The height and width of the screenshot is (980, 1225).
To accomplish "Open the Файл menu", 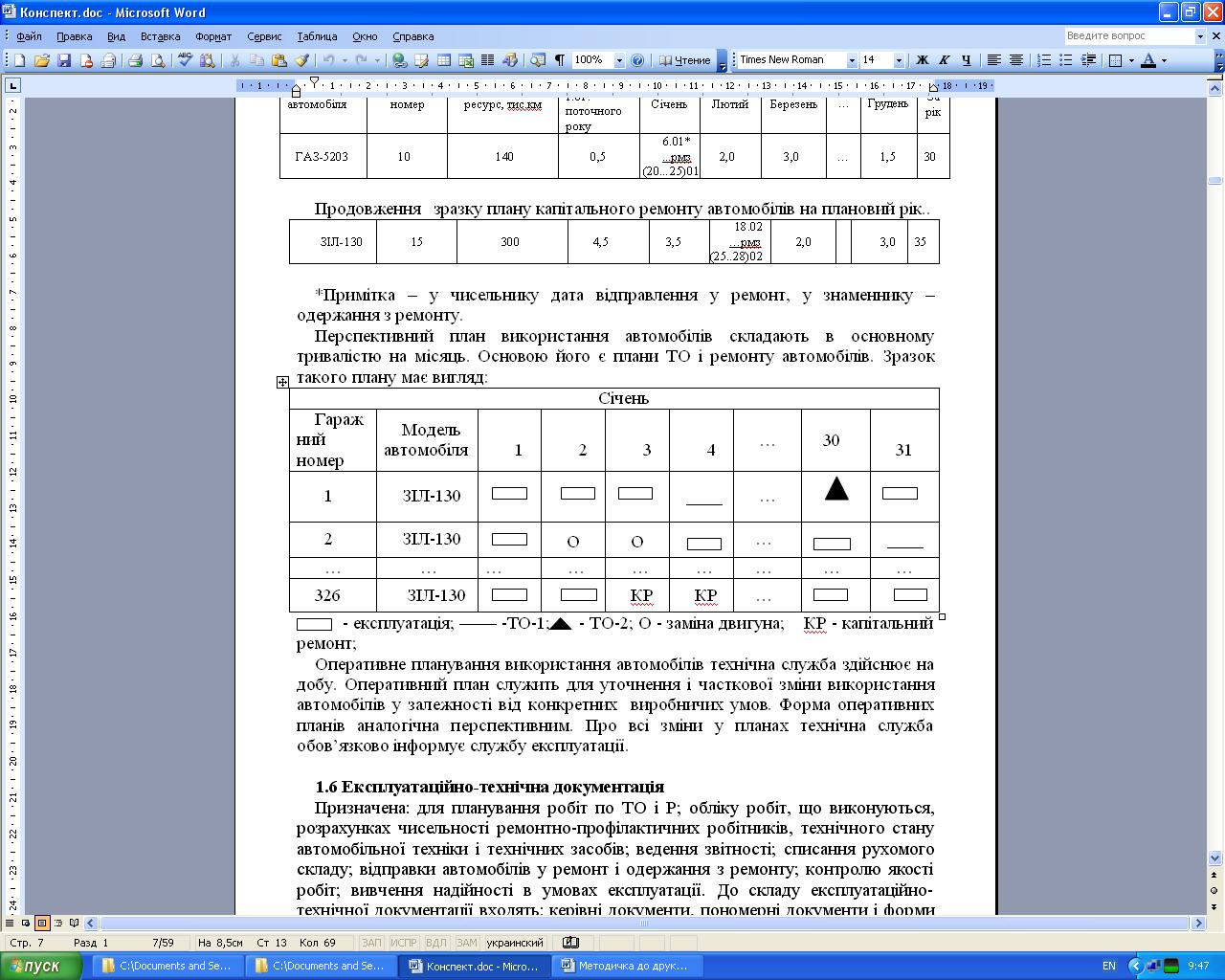I will pos(29,36).
